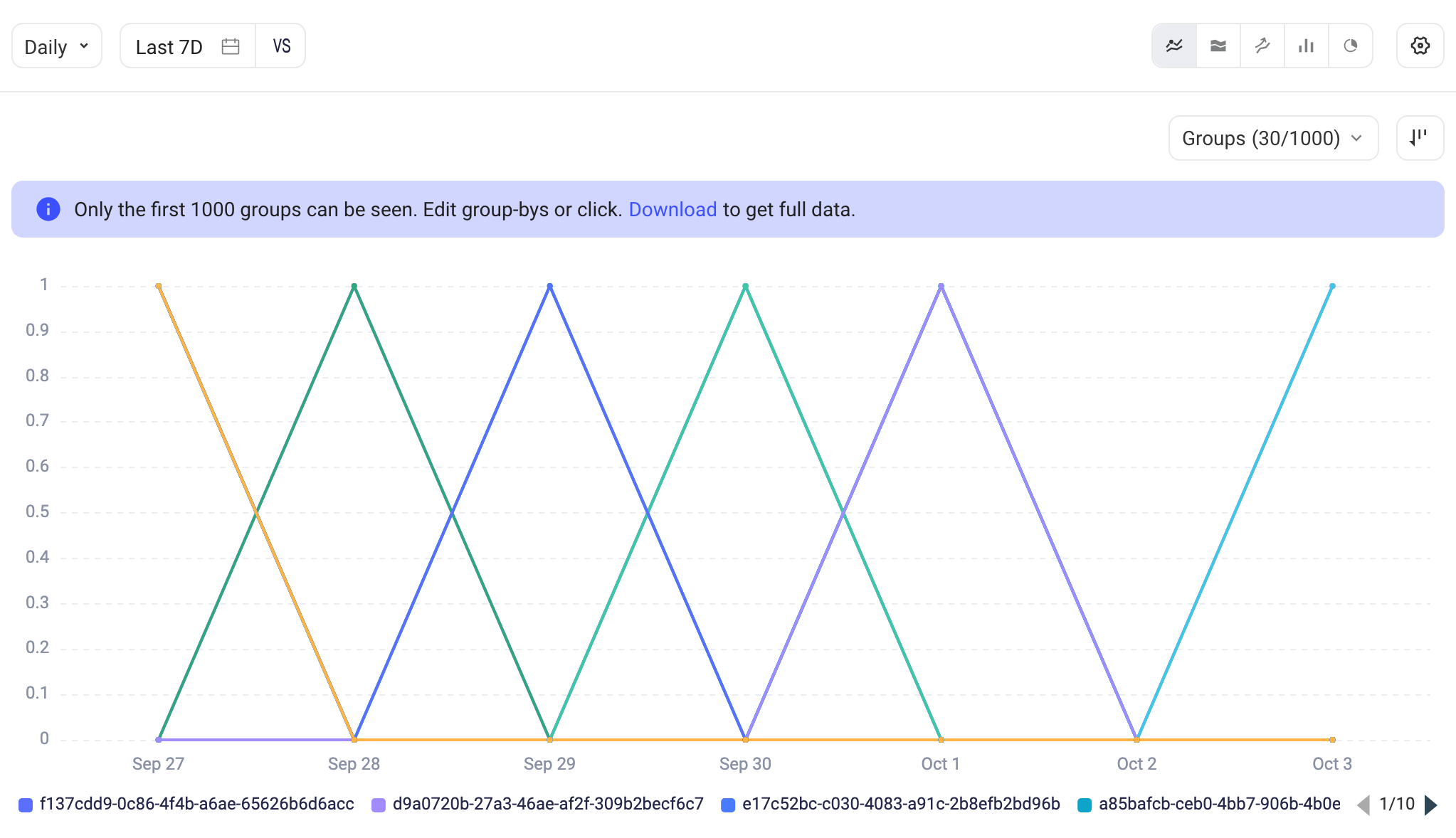The image size is (1456, 838).
Task: Open chart settings gear icon
Action: tap(1420, 46)
